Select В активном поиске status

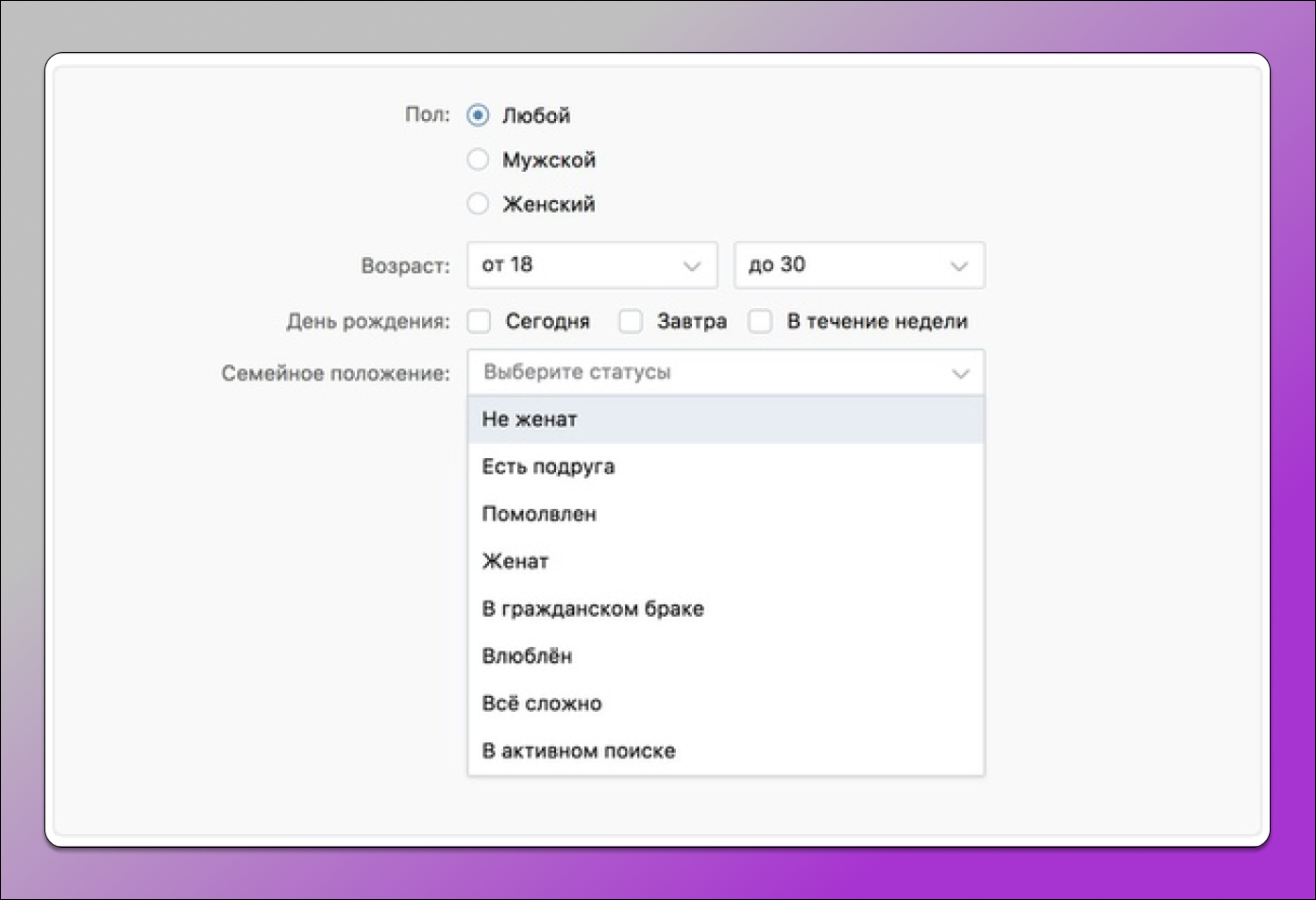click(x=579, y=750)
